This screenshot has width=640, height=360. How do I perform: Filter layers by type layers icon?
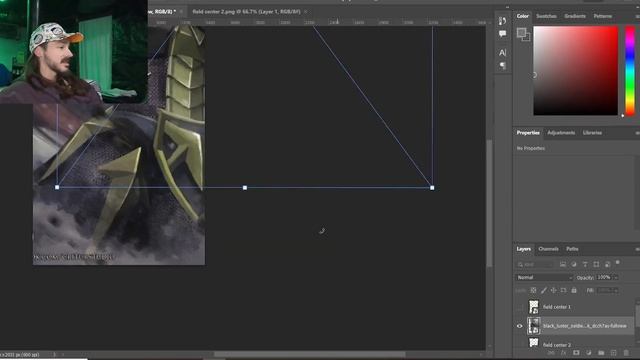click(585, 264)
